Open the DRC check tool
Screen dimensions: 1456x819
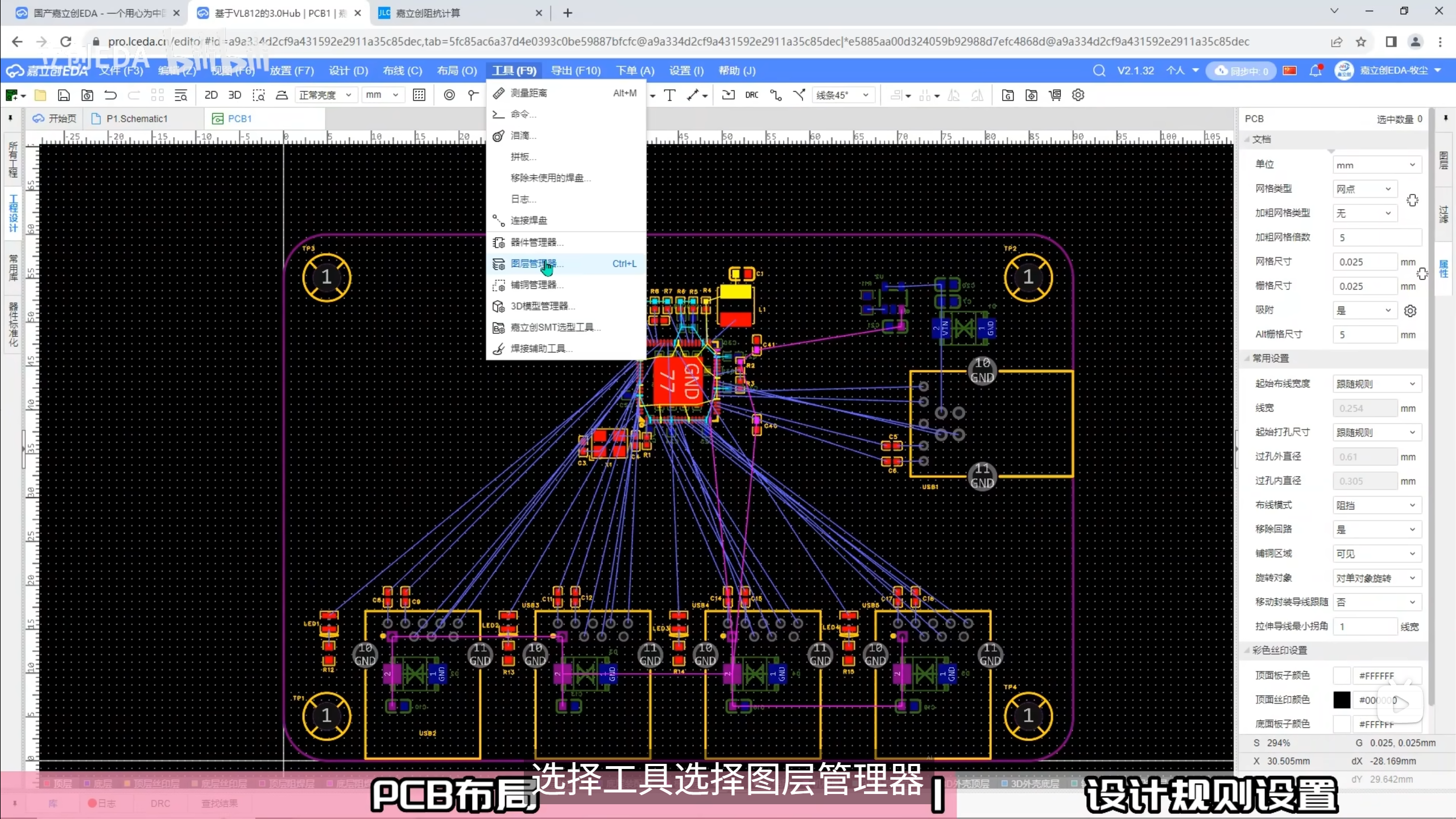point(751,95)
